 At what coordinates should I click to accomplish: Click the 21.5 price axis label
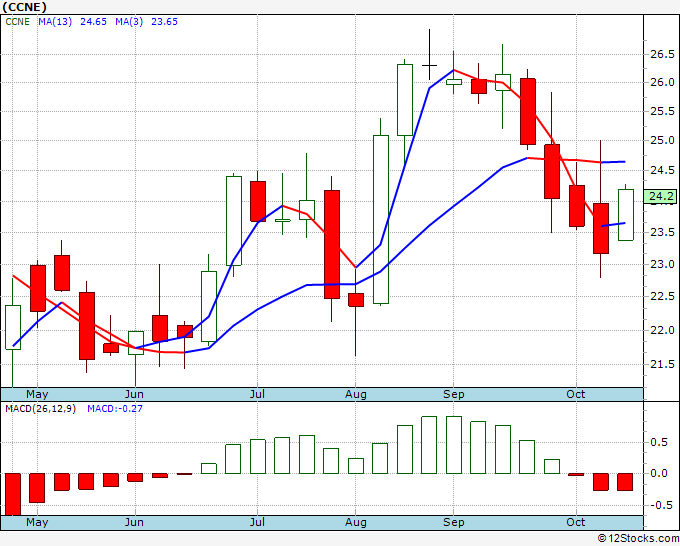point(662,364)
